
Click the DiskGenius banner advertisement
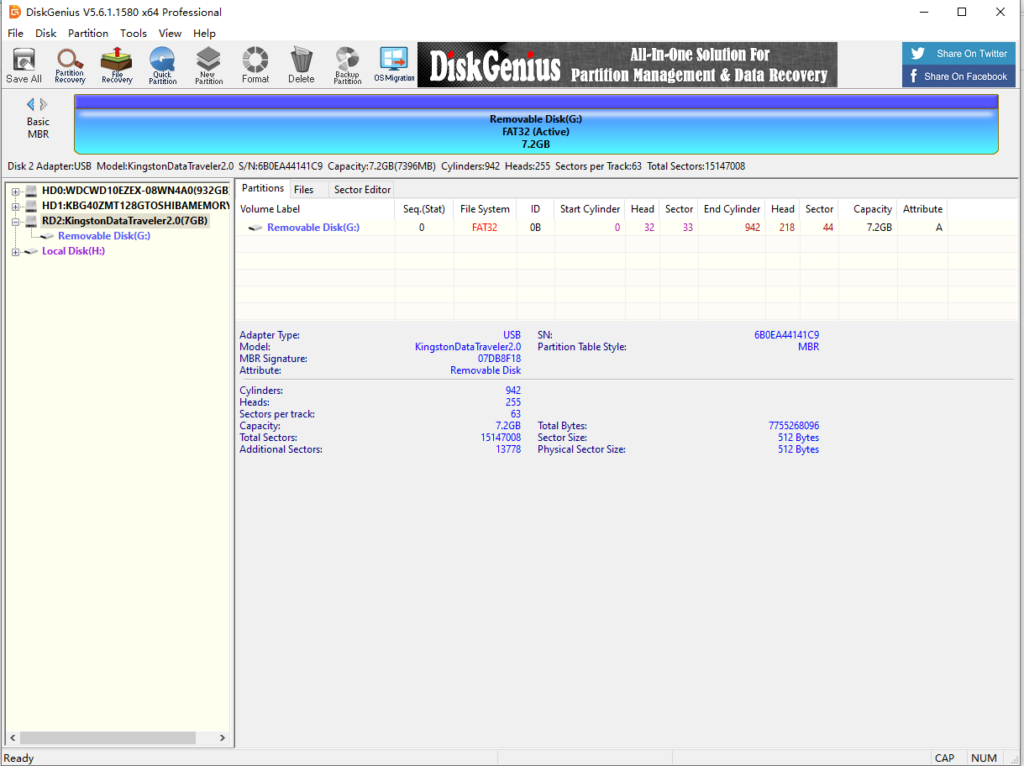click(x=627, y=65)
